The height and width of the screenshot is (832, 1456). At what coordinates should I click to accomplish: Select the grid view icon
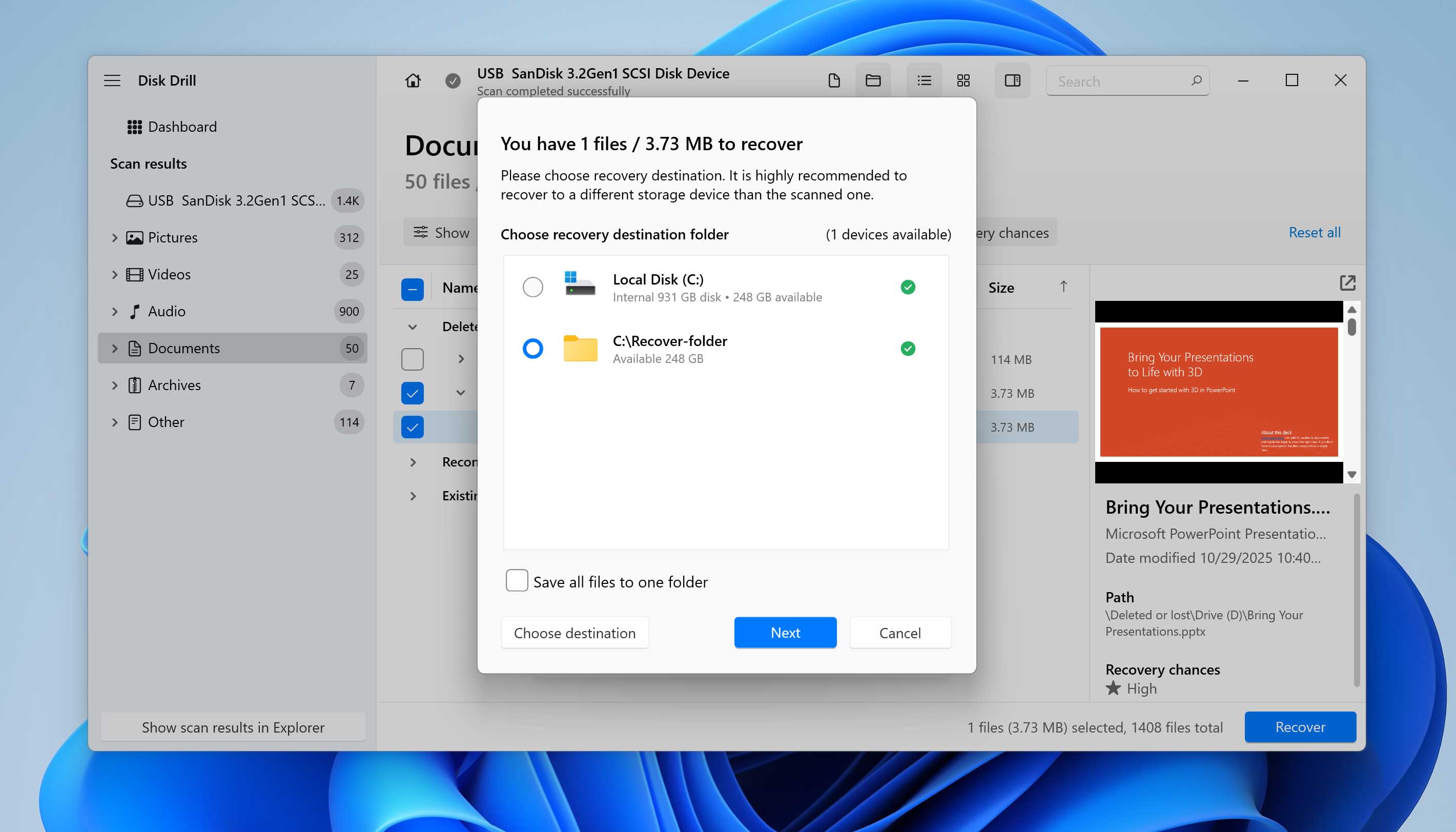pyautogui.click(x=963, y=80)
